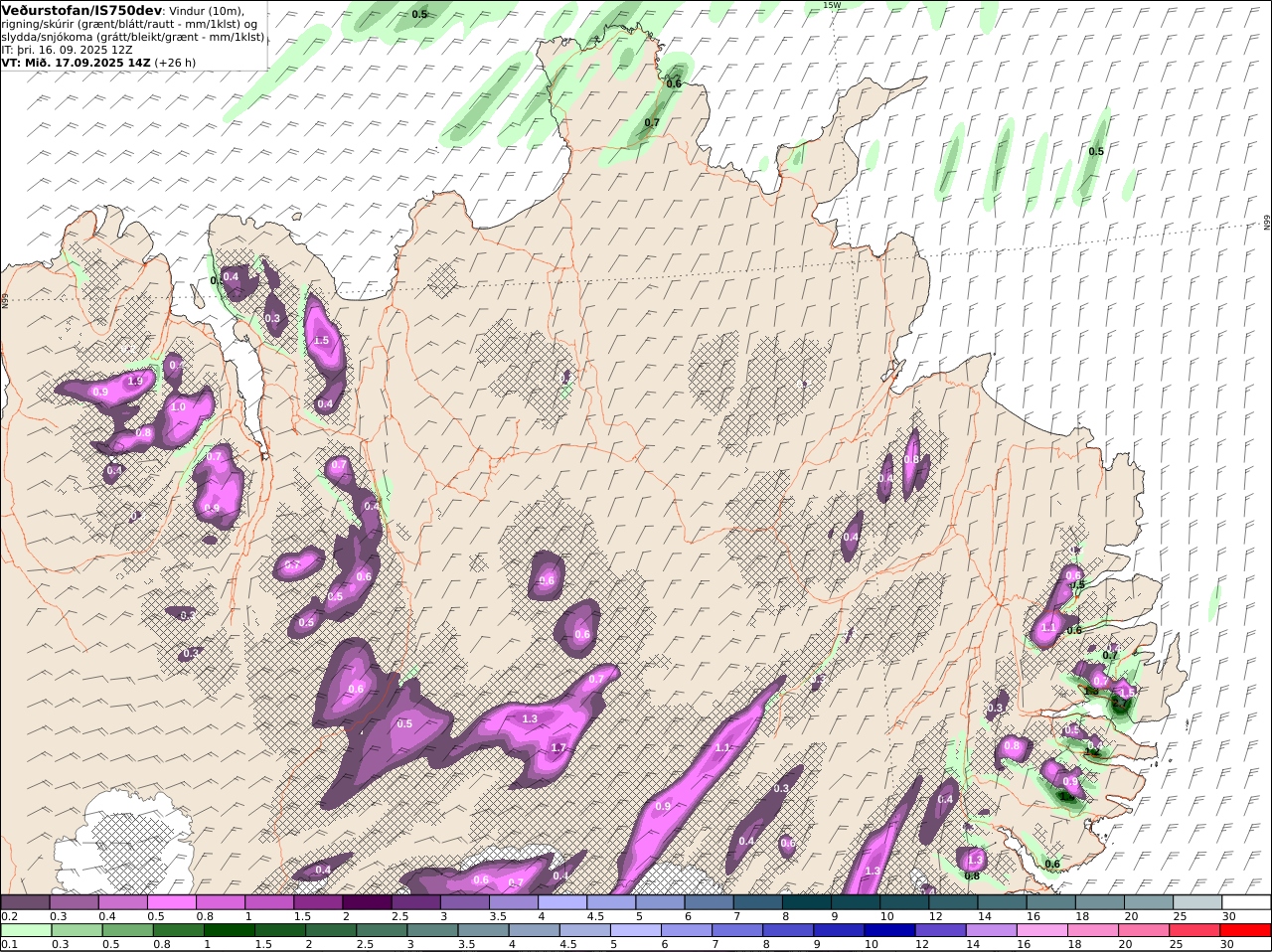
Task: Select the deep blue 10–12 snow legend swatch
Action: [888, 930]
